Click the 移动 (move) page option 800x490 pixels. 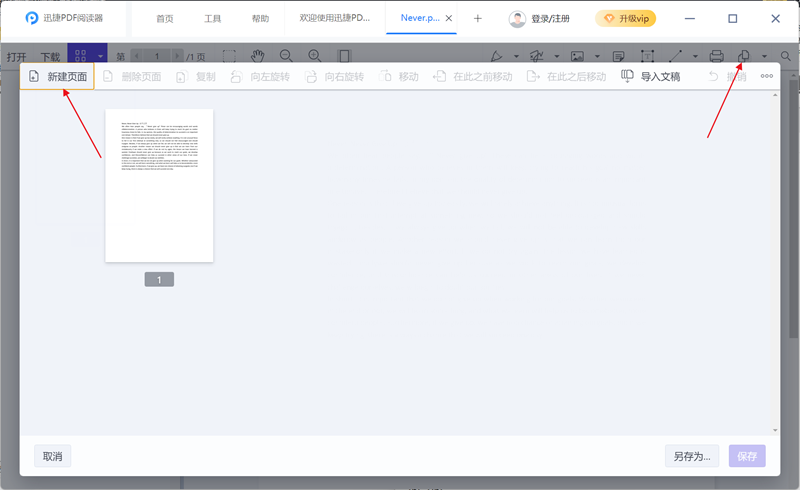399,77
